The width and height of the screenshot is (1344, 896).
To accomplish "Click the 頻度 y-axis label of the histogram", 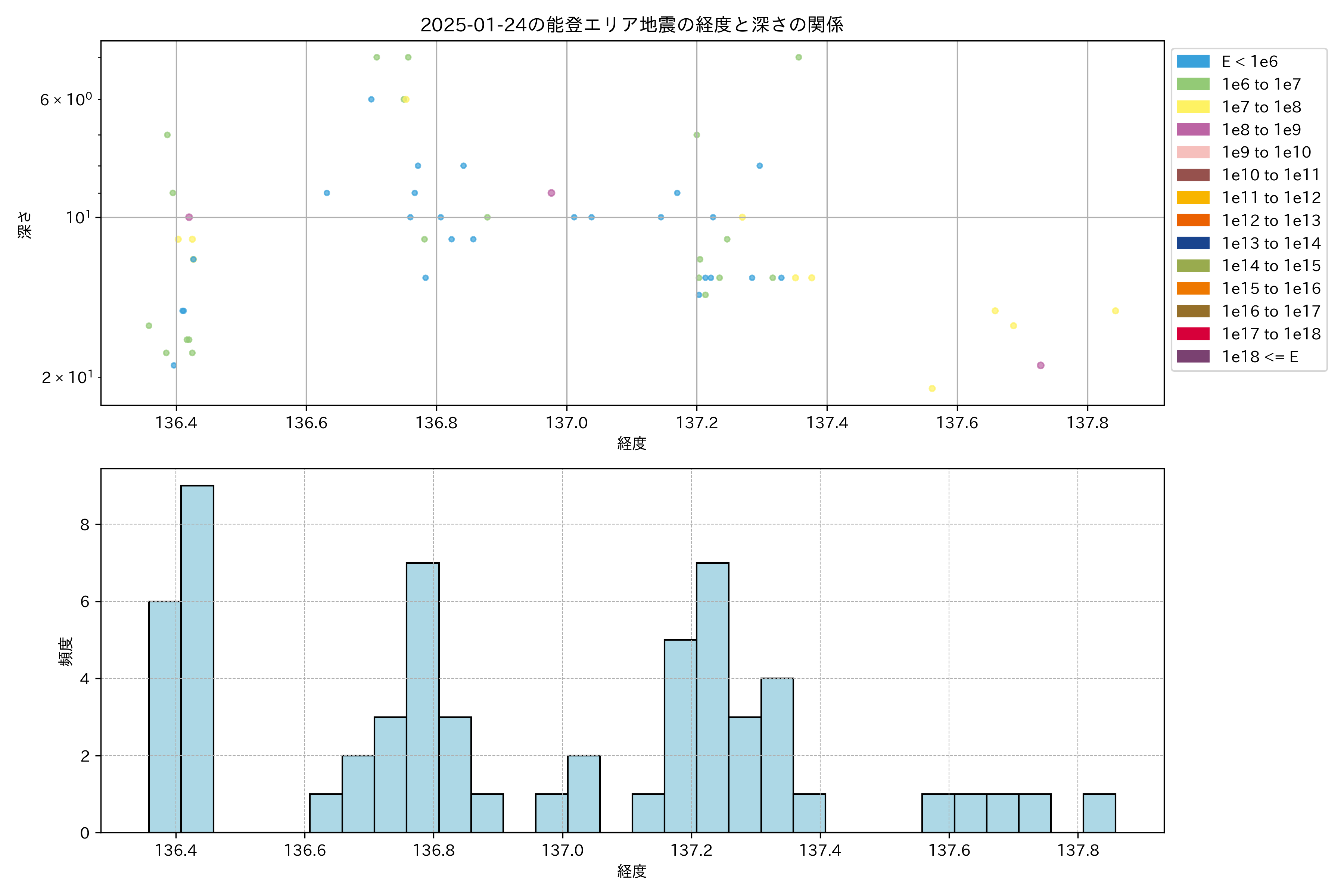I will (x=66, y=651).
